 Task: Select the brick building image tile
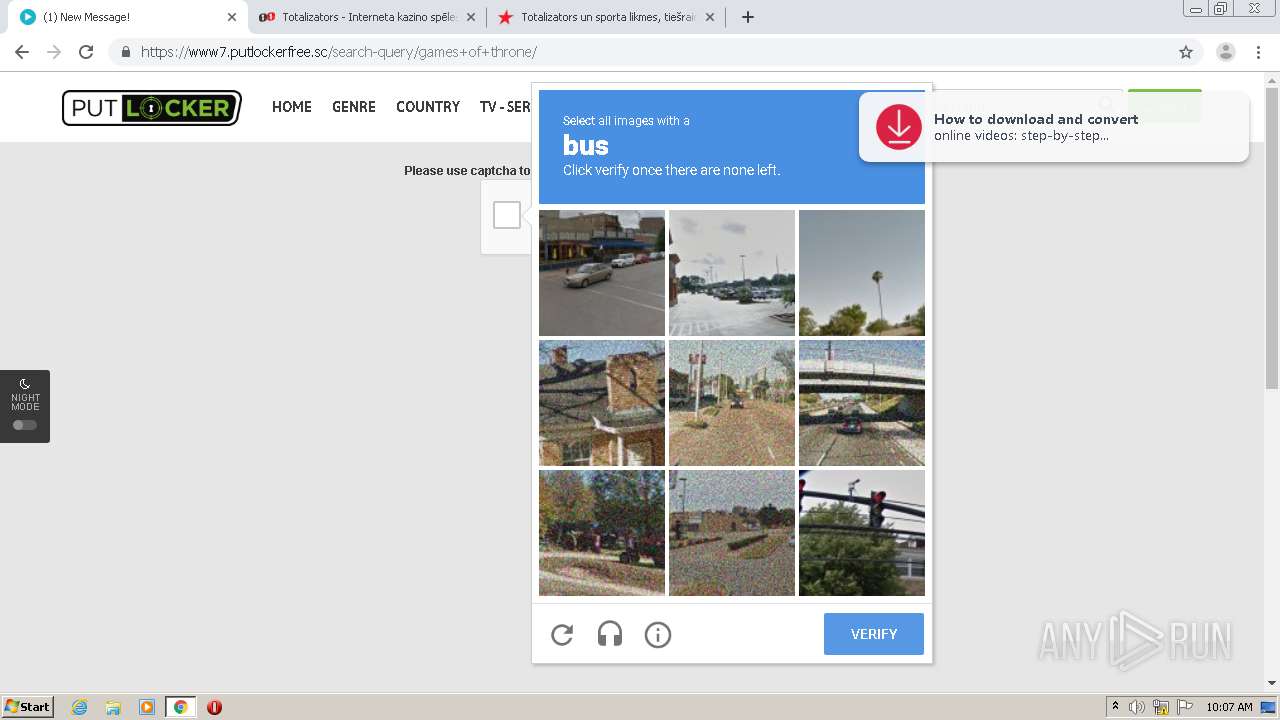[x=602, y=403]
